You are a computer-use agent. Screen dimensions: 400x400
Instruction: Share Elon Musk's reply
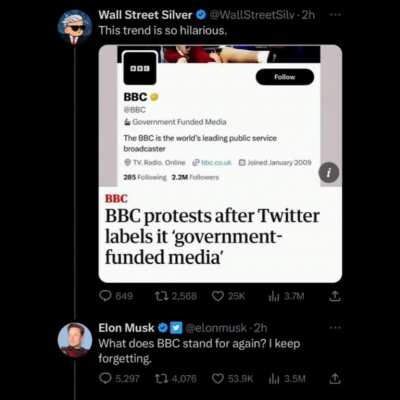click(x=335, y=378)
